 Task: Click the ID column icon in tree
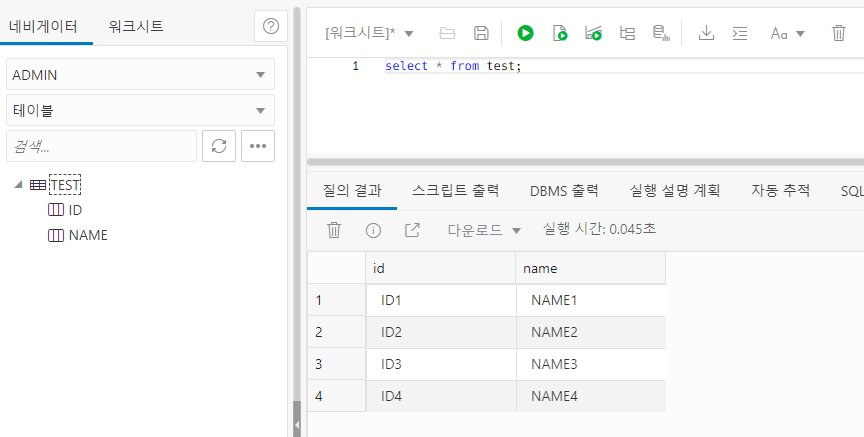click(56, 210)
